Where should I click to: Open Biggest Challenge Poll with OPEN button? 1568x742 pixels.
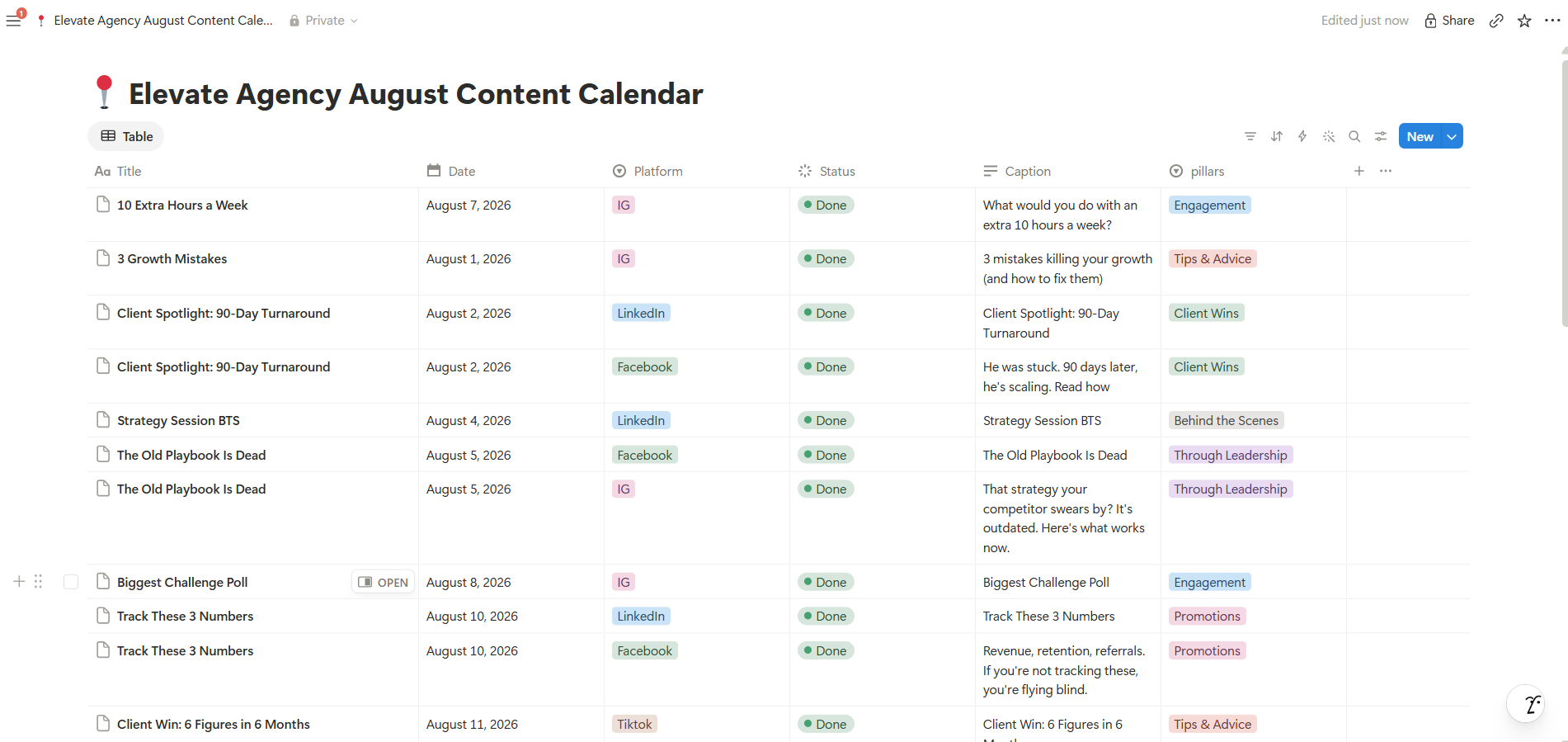(384, 582)
